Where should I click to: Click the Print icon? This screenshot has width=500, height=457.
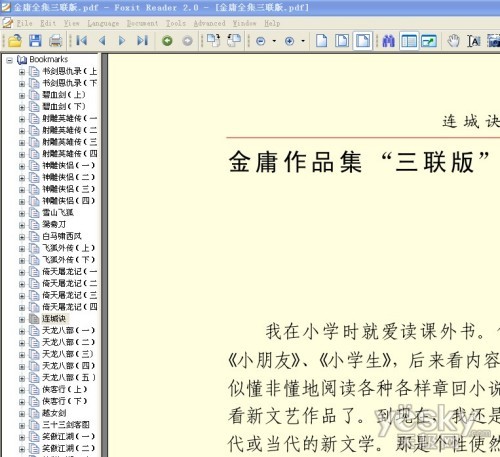point(56,41)
